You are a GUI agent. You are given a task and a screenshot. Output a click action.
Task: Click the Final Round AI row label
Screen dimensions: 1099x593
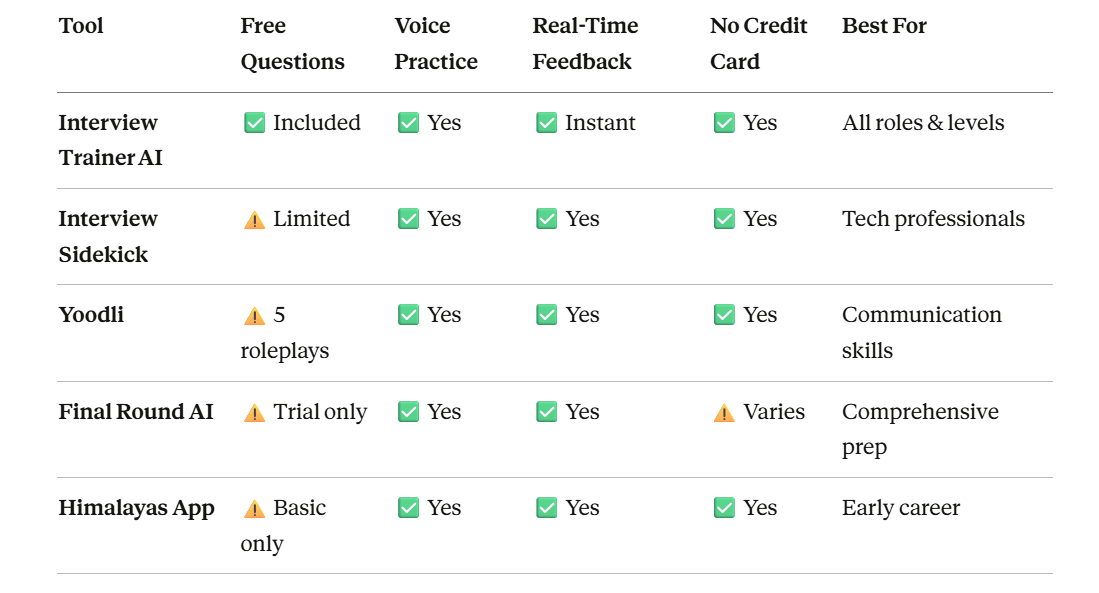tap(136, 412)
